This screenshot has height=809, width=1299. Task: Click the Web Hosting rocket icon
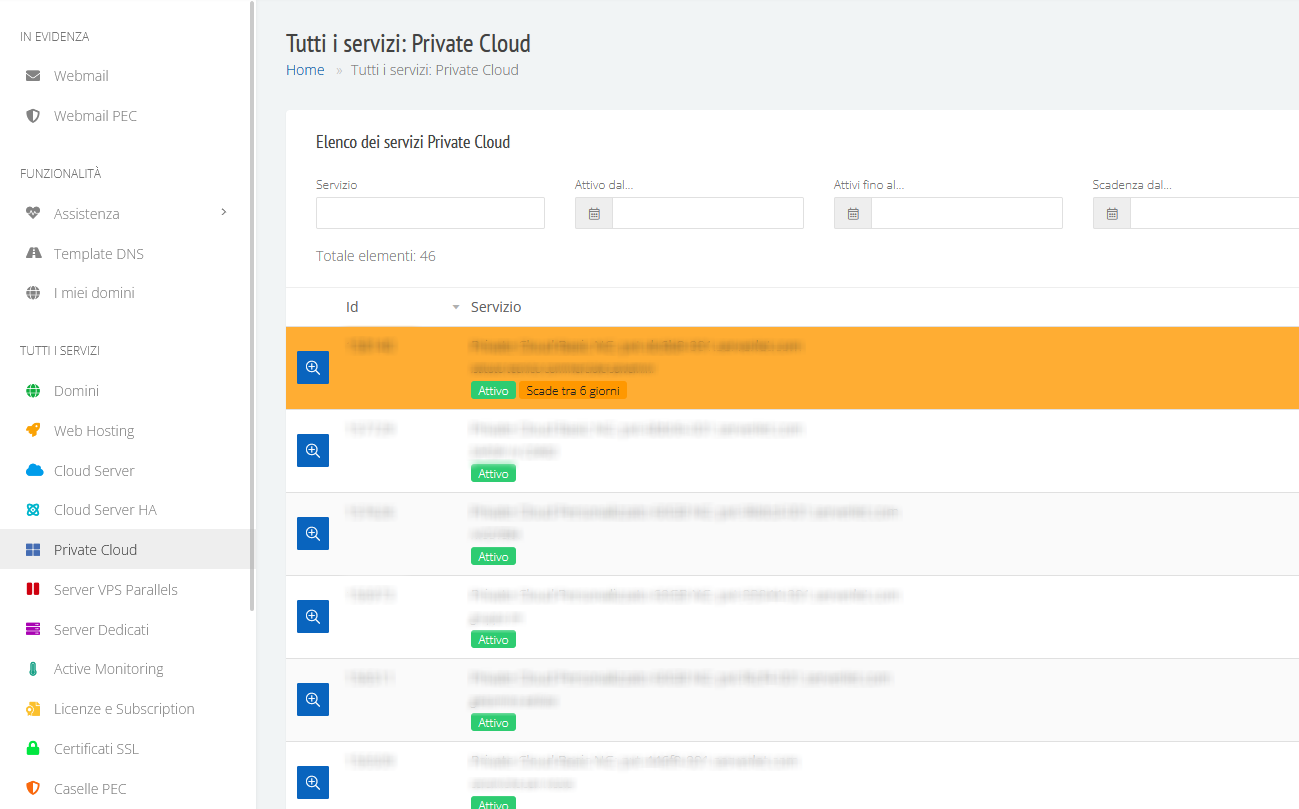pyautogui.click(x=33, y=431)
